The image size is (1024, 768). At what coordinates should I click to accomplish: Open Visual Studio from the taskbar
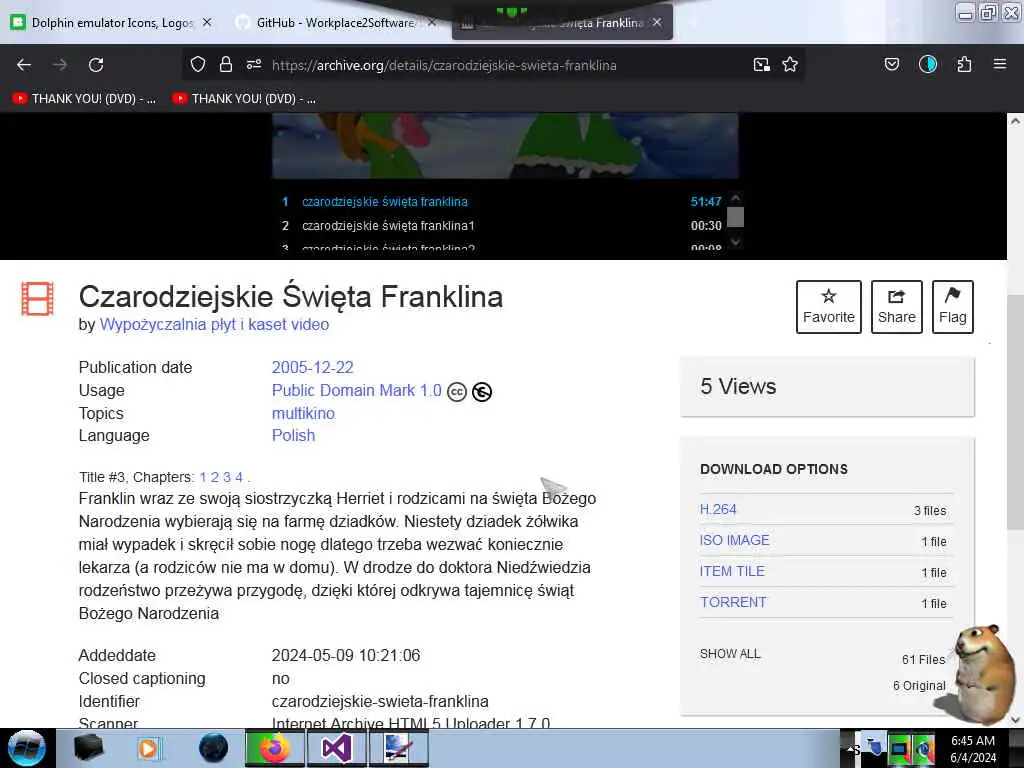pos(336,748)
